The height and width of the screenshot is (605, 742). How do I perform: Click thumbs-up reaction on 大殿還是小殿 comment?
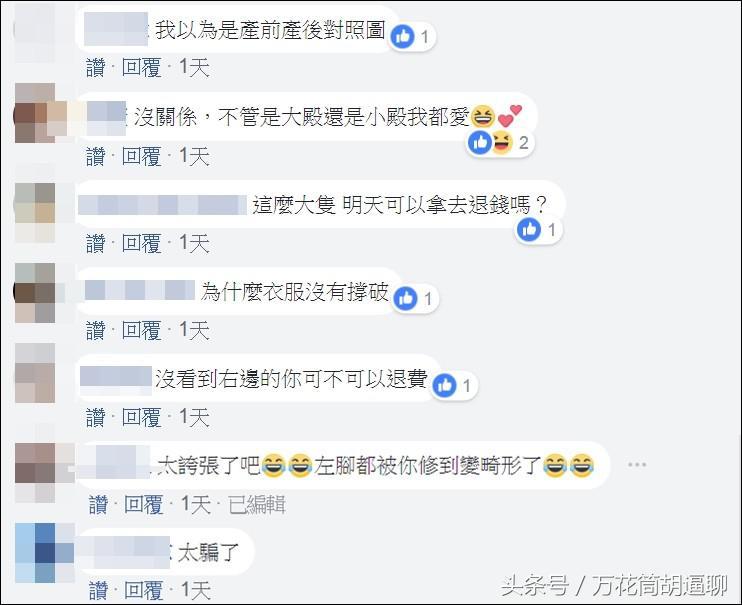coord(480,142)
